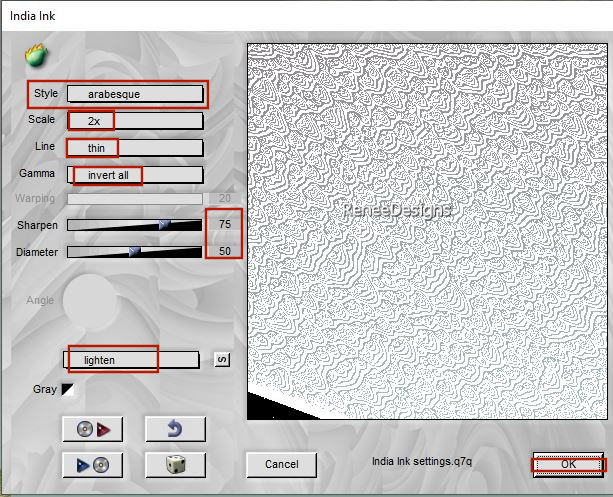Click the India Ink preview image
Image resolution: width=613 pixels, height=497 pixels.
point(427,231)
